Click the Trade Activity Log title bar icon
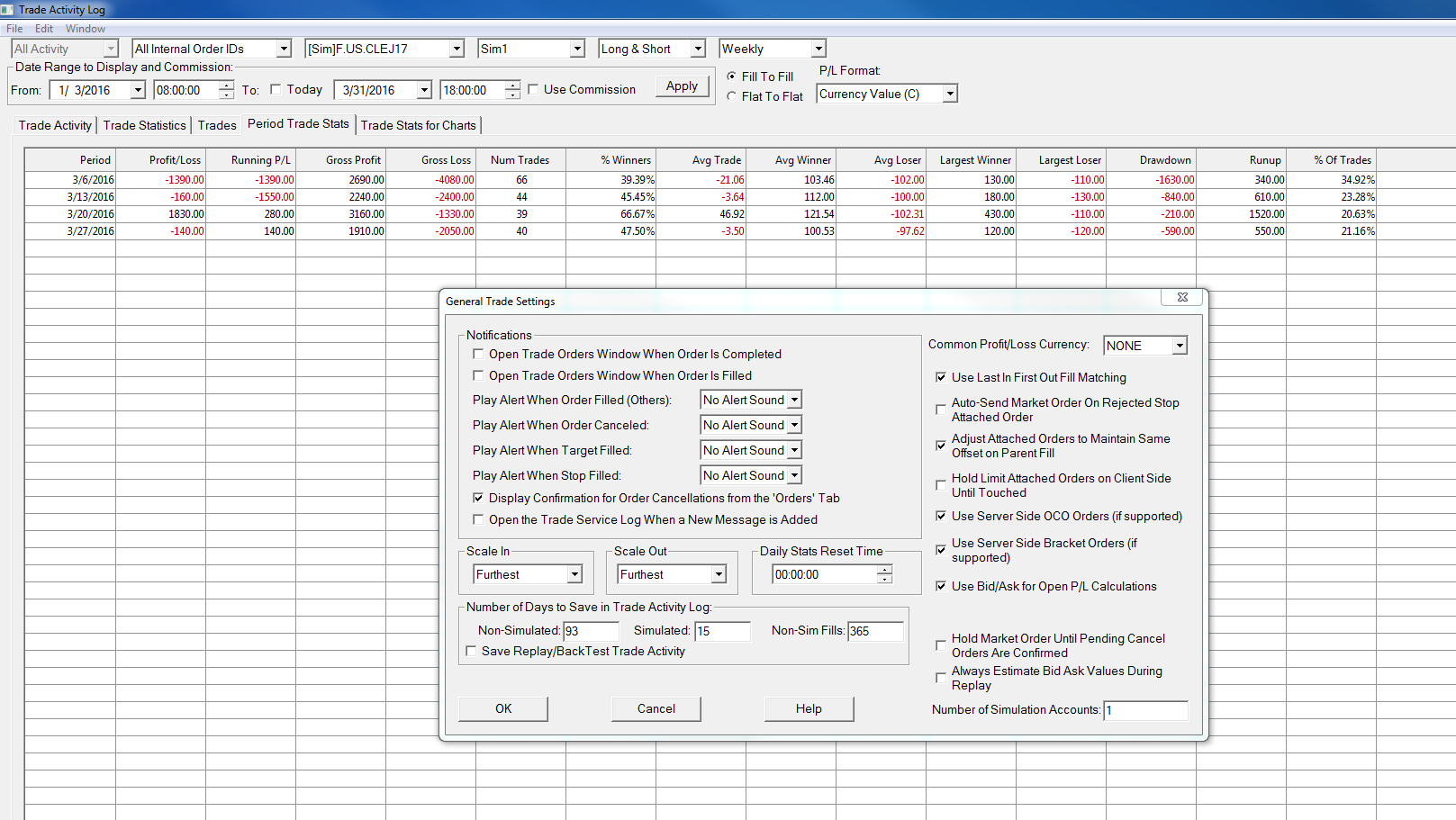 point(7,9)
